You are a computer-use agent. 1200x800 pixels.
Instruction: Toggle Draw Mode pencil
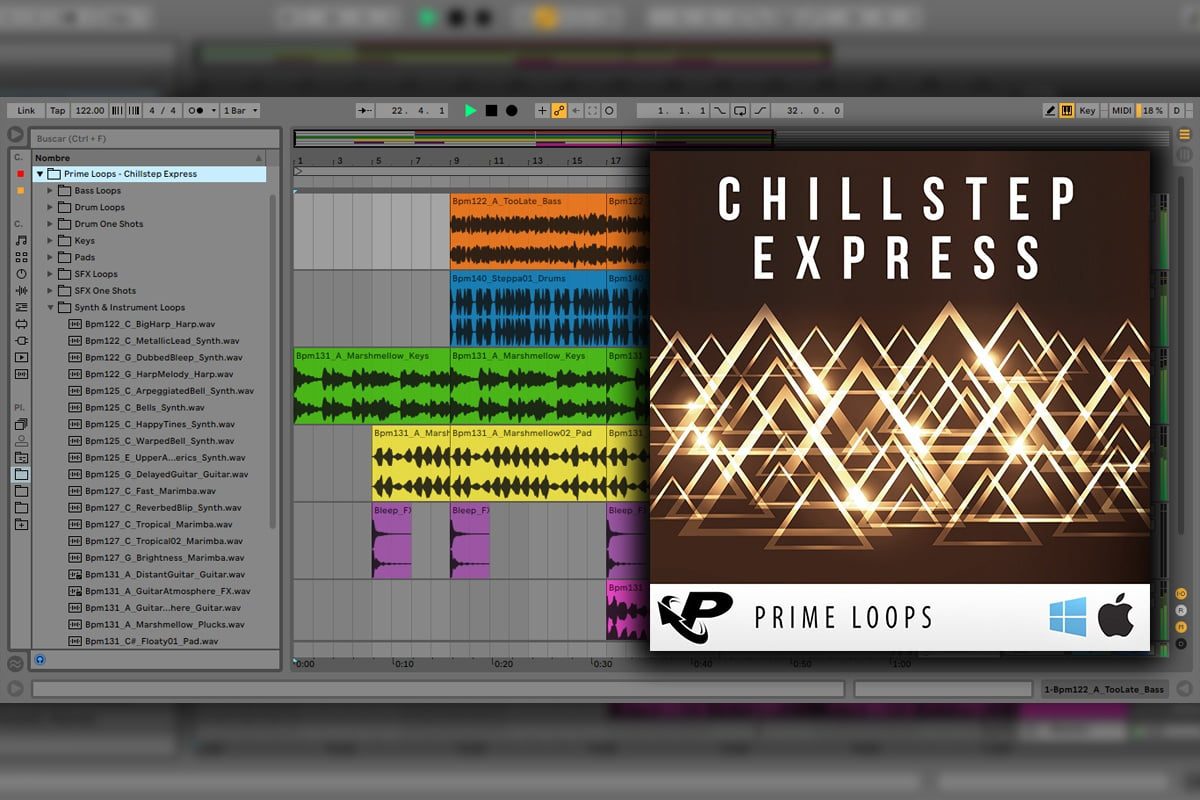tap(1050, 111)
